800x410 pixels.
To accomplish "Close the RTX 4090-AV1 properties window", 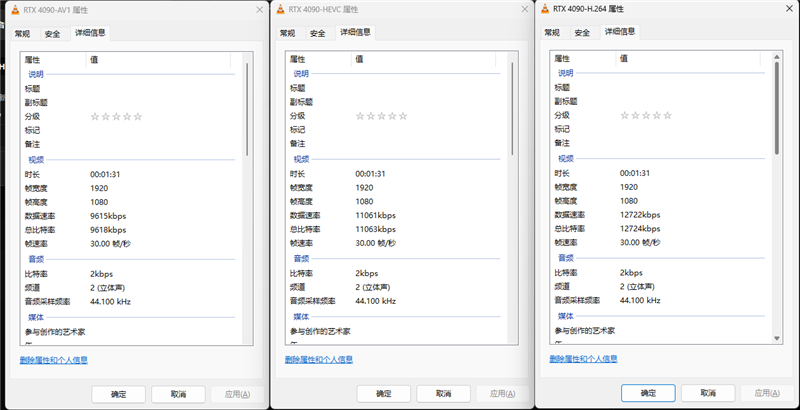I will [x=260, y=10].
